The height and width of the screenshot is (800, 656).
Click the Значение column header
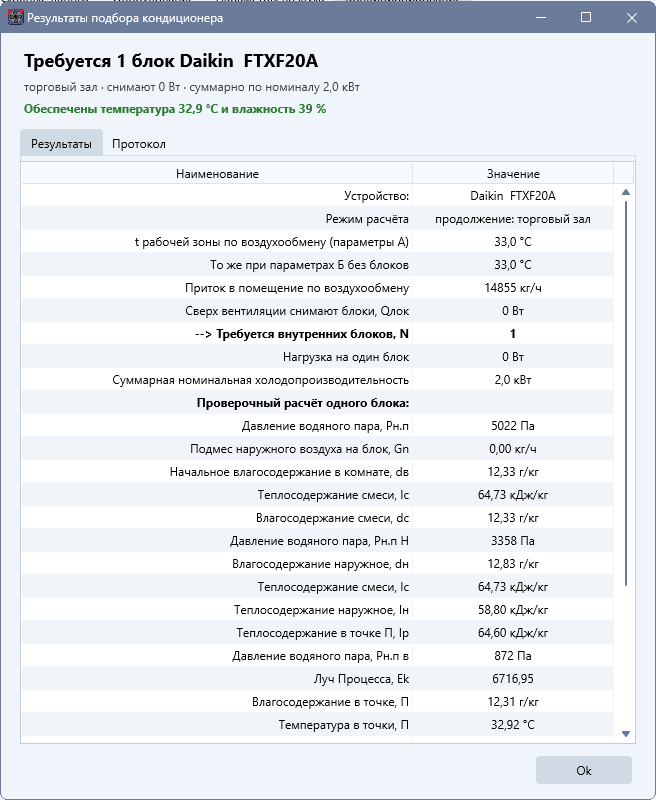513,174
